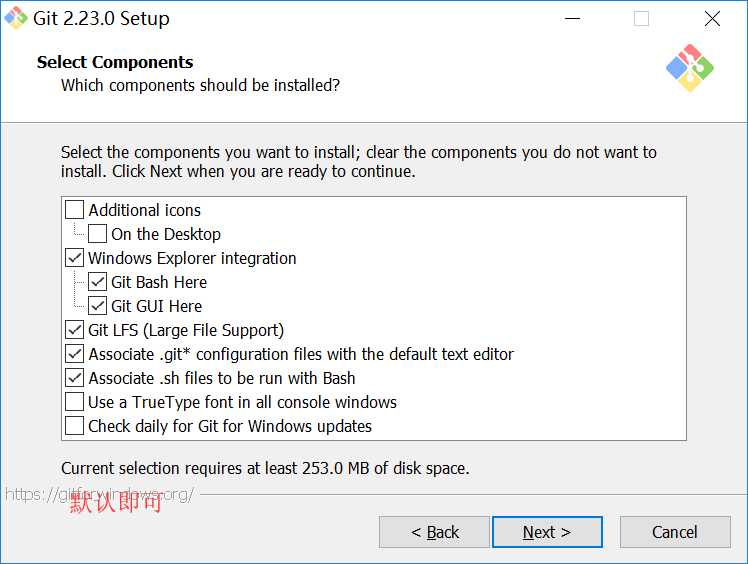Uncheck Associate .git* configuration files option
The width and height of the screenshot is (748, 564).
click(74, 354)
